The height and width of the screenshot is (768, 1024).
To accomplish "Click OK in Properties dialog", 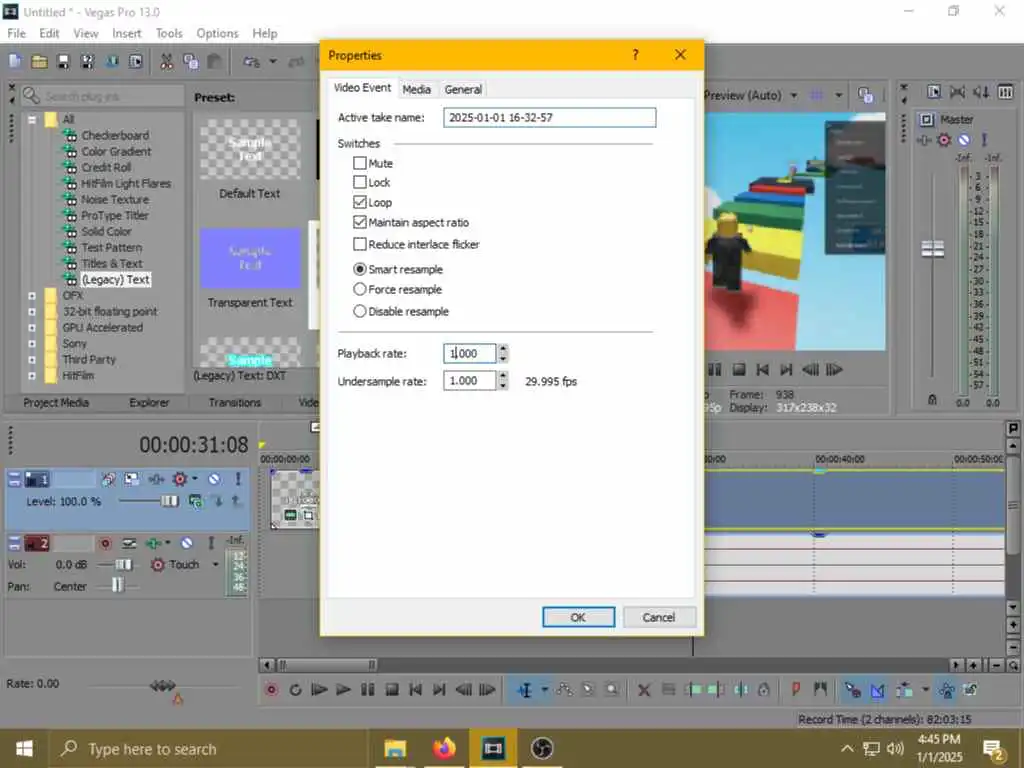I will (x=578, y=617).
